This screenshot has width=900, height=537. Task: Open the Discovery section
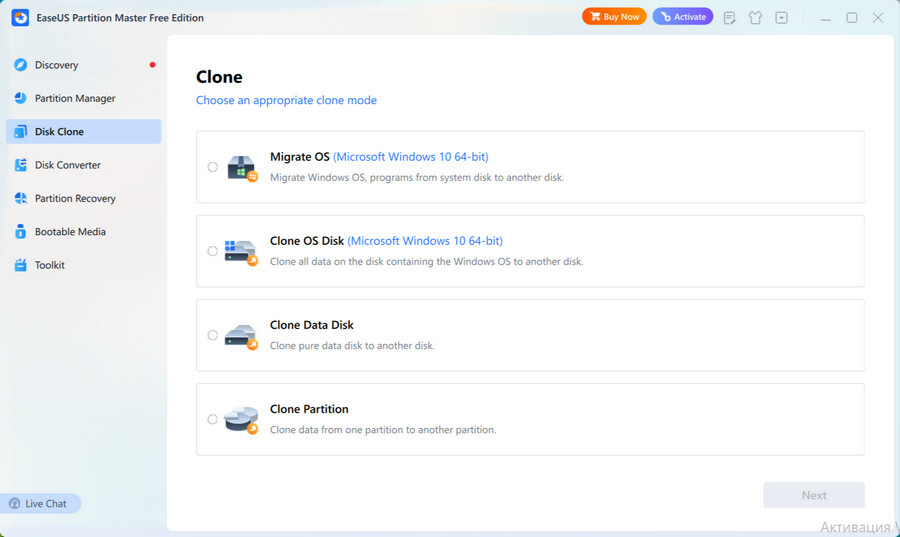pyautogui.click(x=84, y=65)
